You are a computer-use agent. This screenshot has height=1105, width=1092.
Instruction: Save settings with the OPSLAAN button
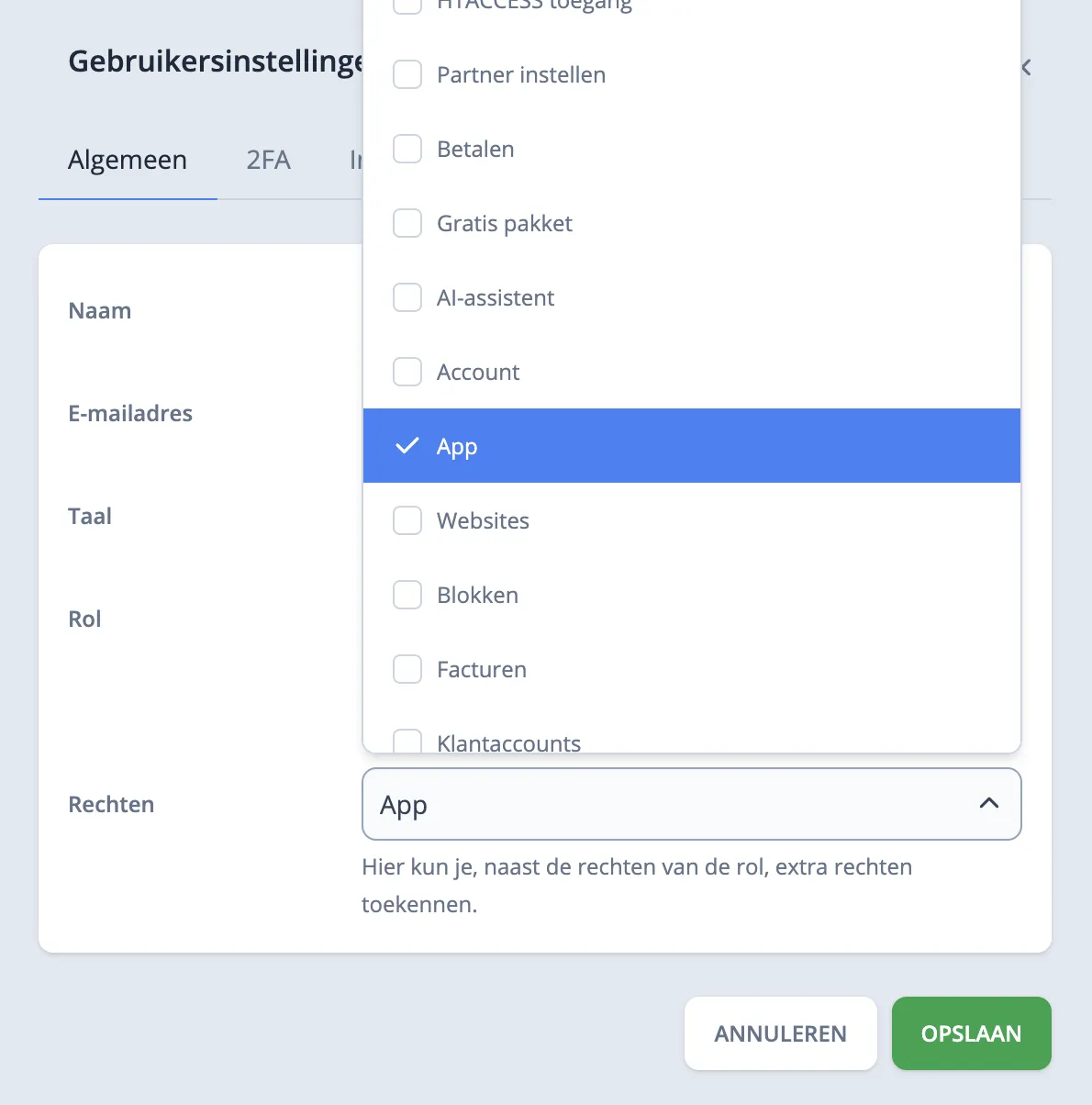pyautogui.click(x=971, y=1033)
